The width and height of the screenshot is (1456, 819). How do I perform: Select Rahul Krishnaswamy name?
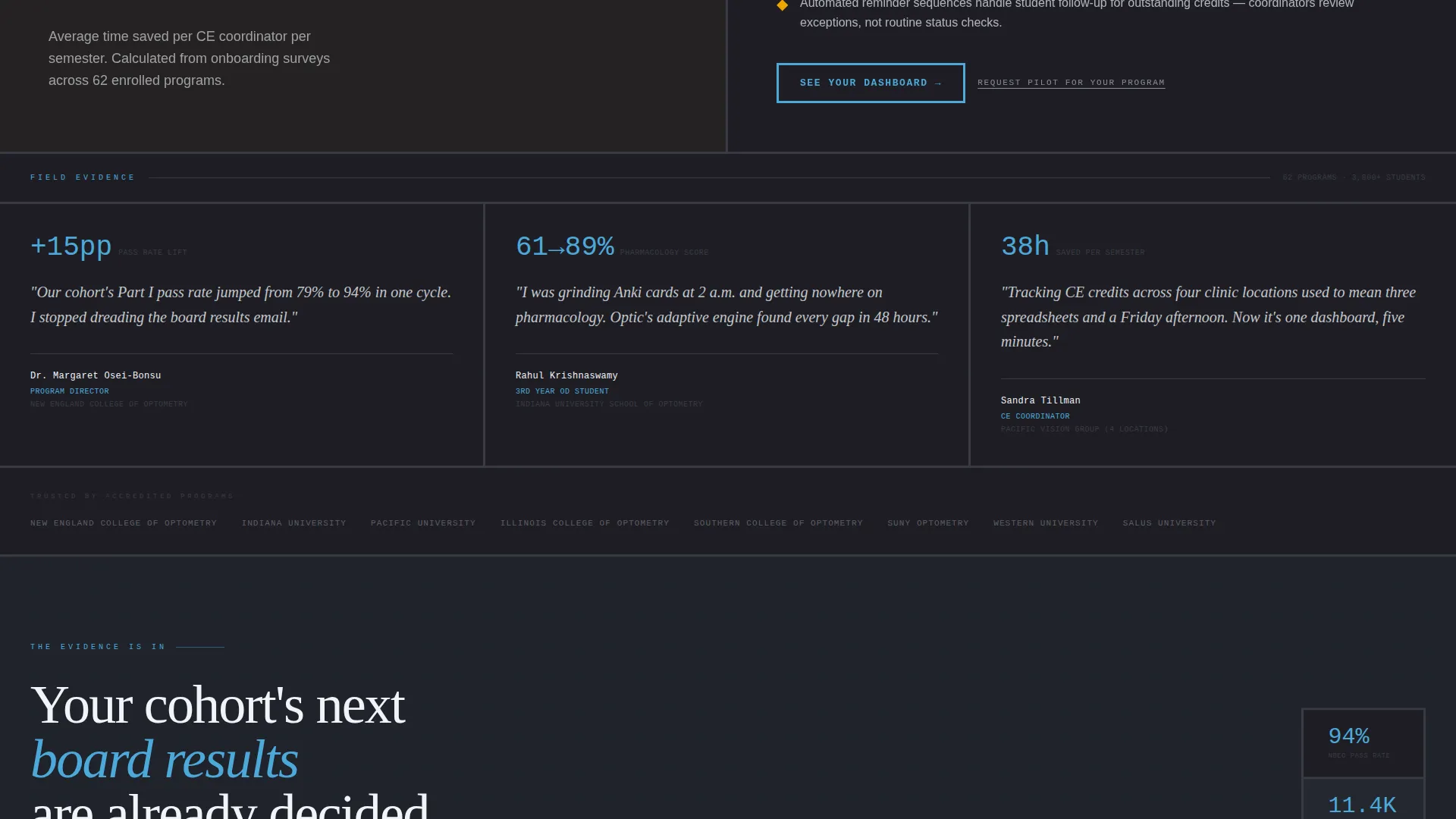[566, 375]
